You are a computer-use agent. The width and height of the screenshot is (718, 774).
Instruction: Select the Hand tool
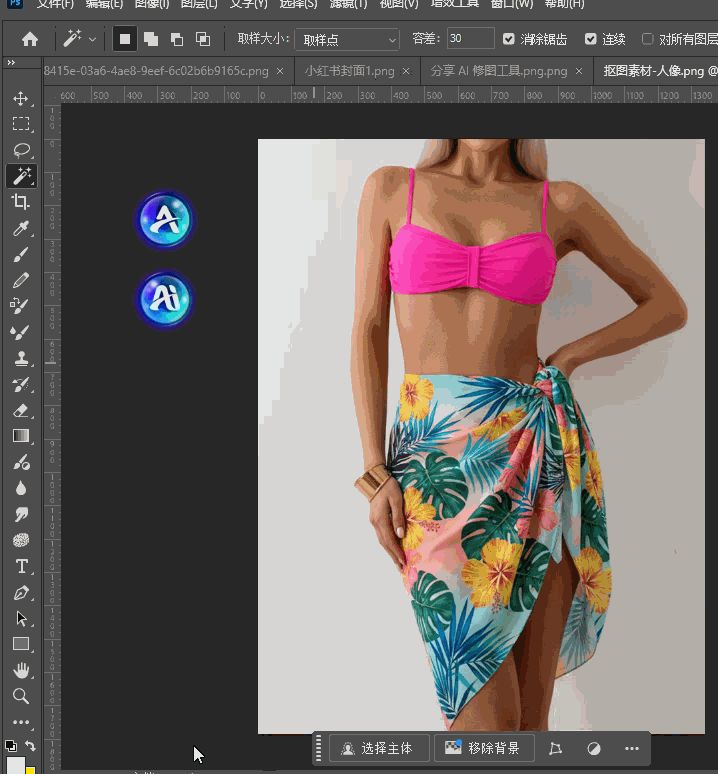pos(20,670)
